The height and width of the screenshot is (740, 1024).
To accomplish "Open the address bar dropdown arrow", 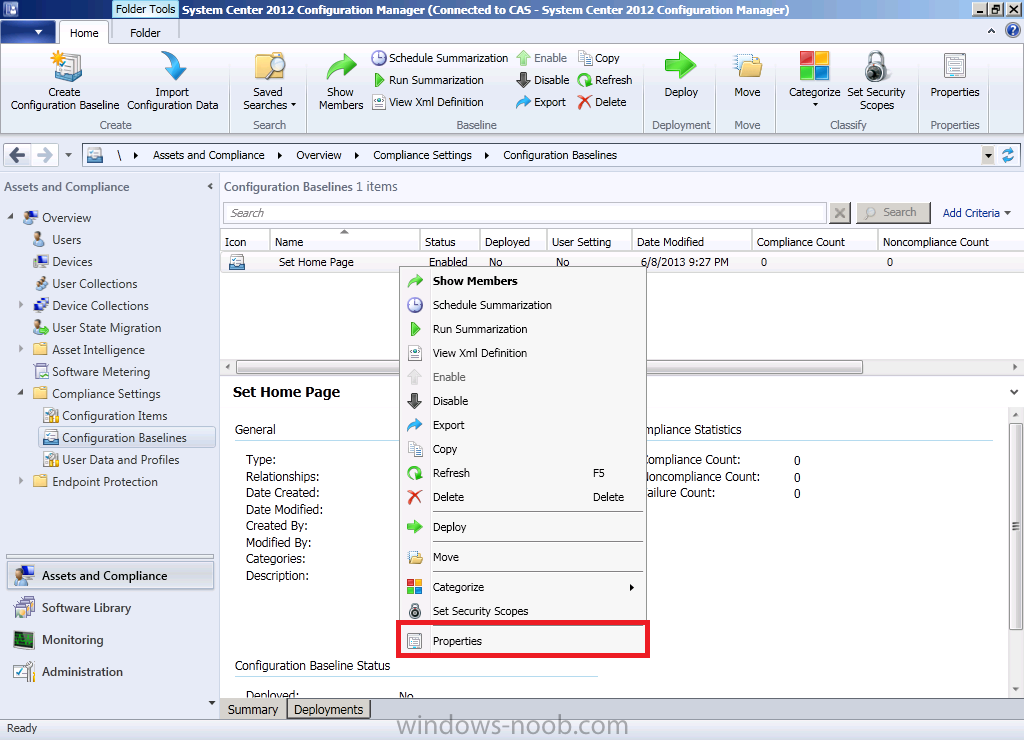I will click(x=988, y=155).
